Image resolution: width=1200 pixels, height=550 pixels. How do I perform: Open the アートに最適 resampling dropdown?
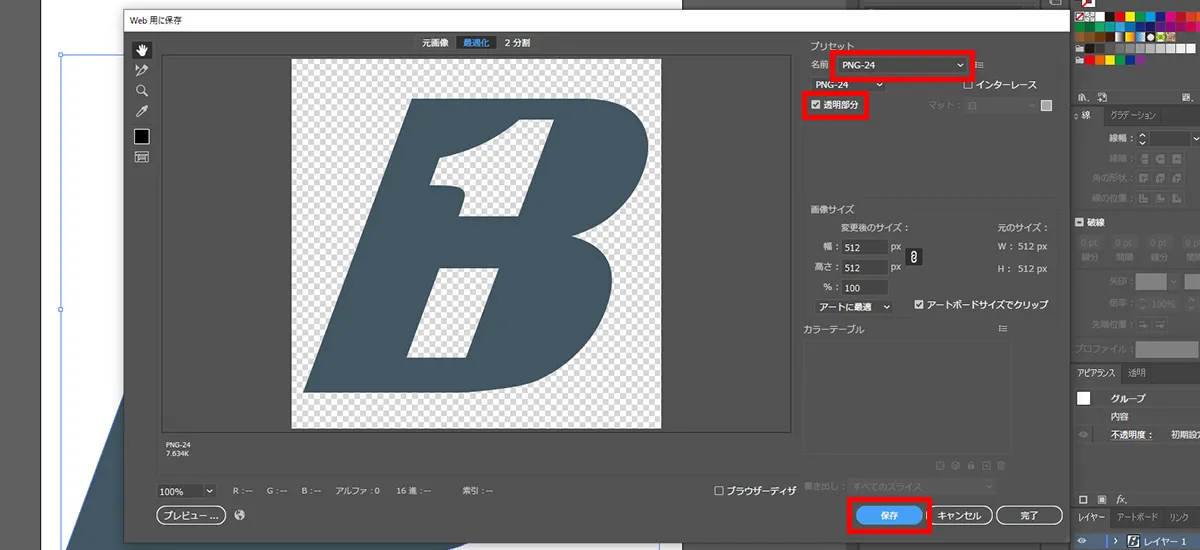tap(853, 306)
